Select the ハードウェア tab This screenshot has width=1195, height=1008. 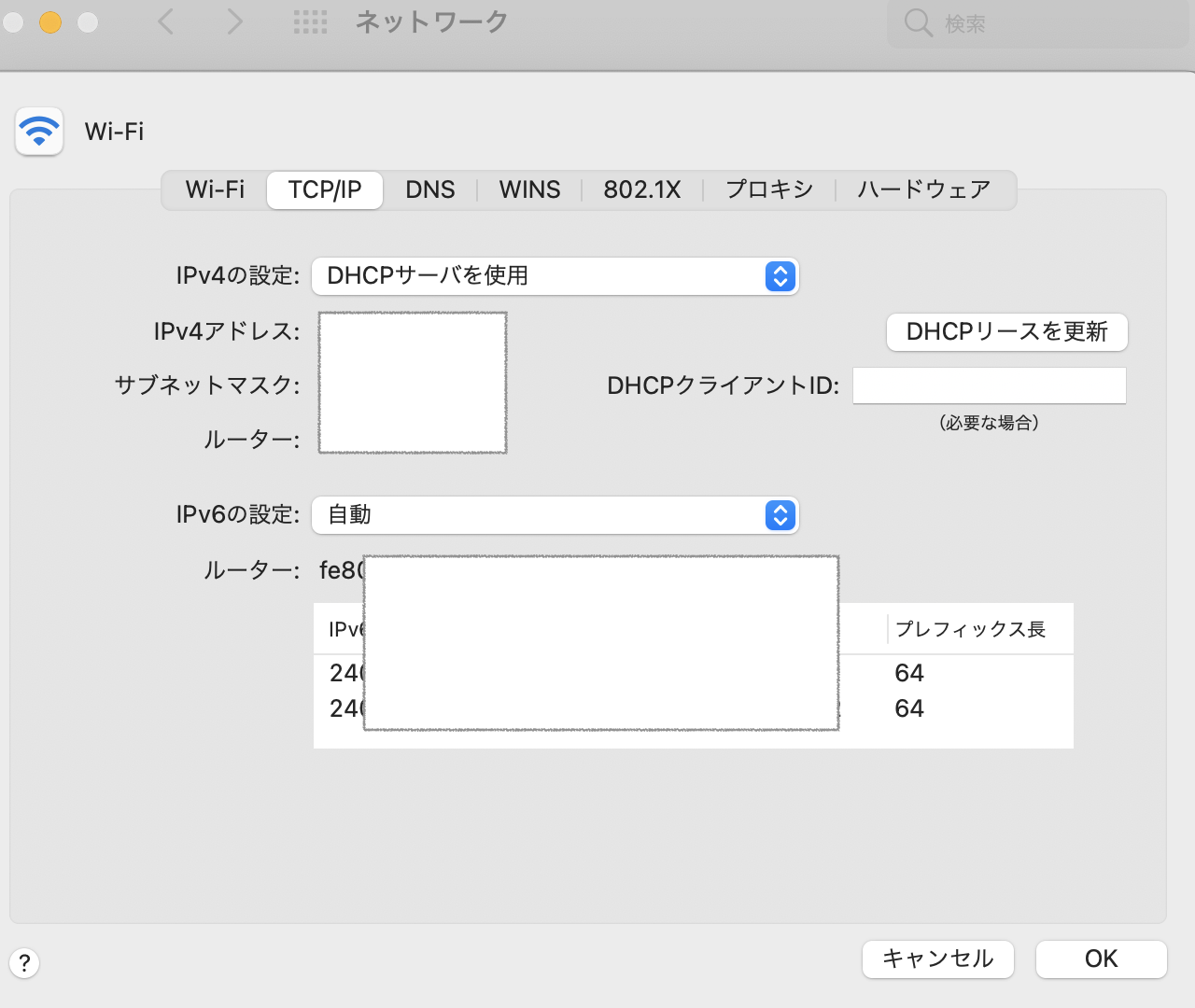point(923,190)
